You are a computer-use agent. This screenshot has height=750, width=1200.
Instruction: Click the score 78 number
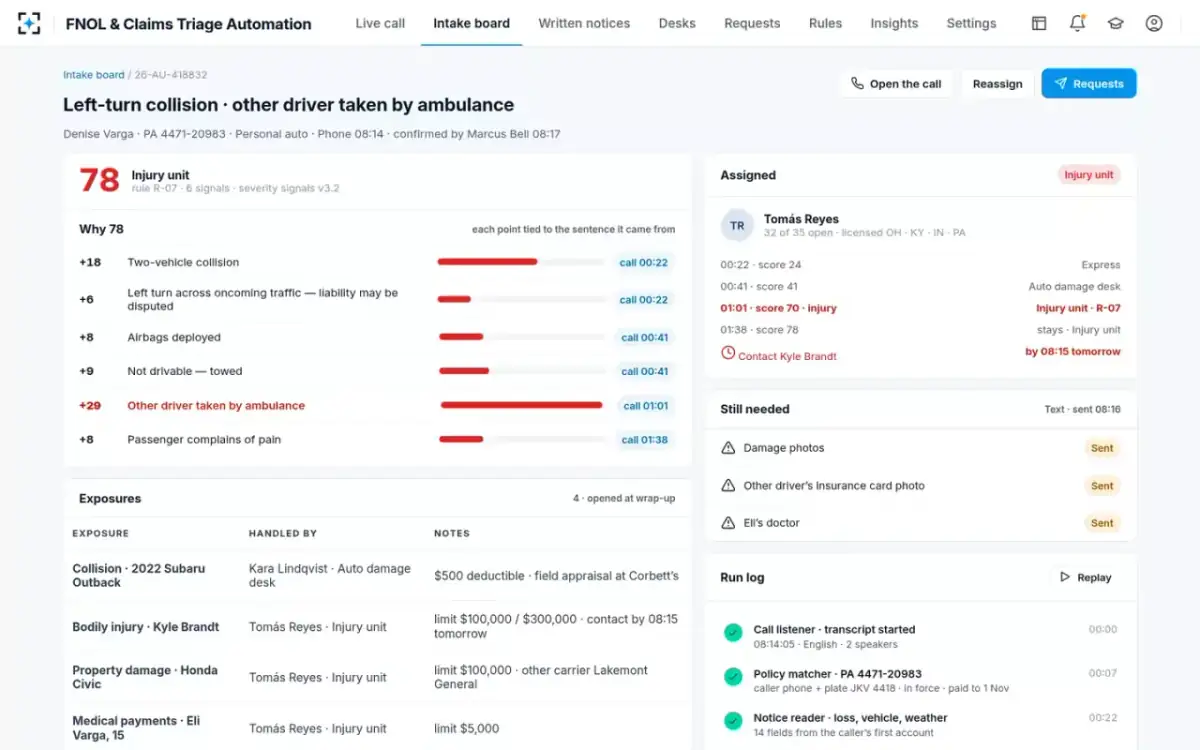point(99,180)
